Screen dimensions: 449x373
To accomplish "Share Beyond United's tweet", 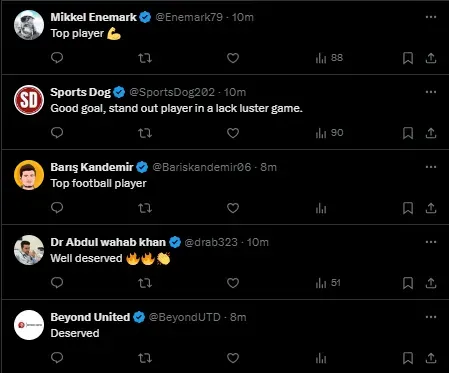I will (x=431, y=358).
